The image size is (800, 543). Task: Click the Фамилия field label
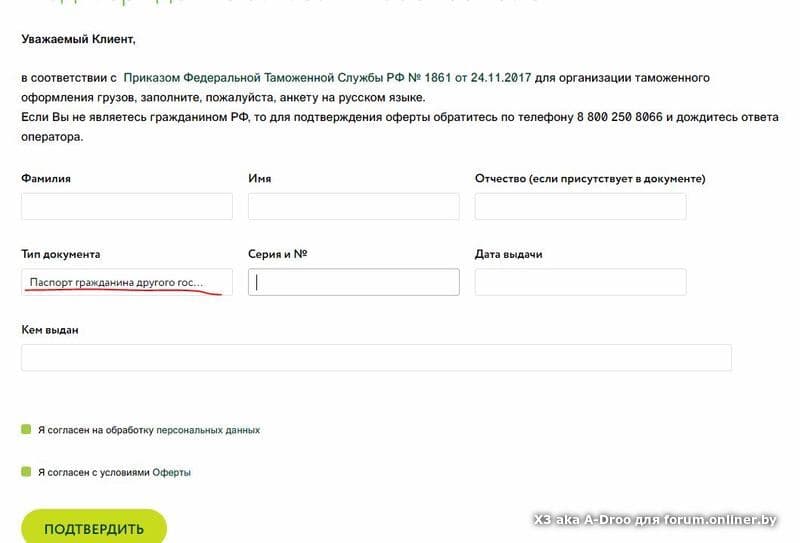pyautogui.click(x=46, y=179)
